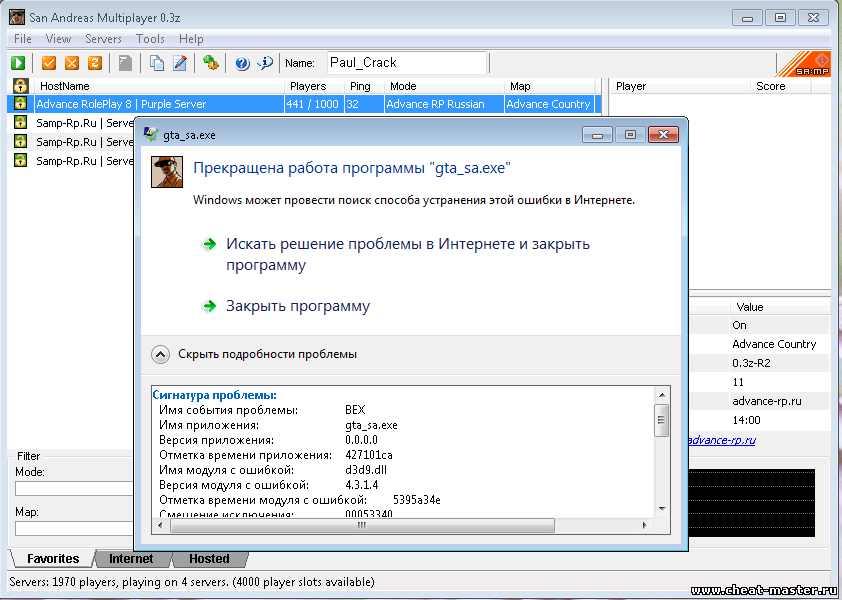Viewport: 842px width, 600px height.
Task: Click the orange refresh server icon
Action: click(x=95, y=63)
